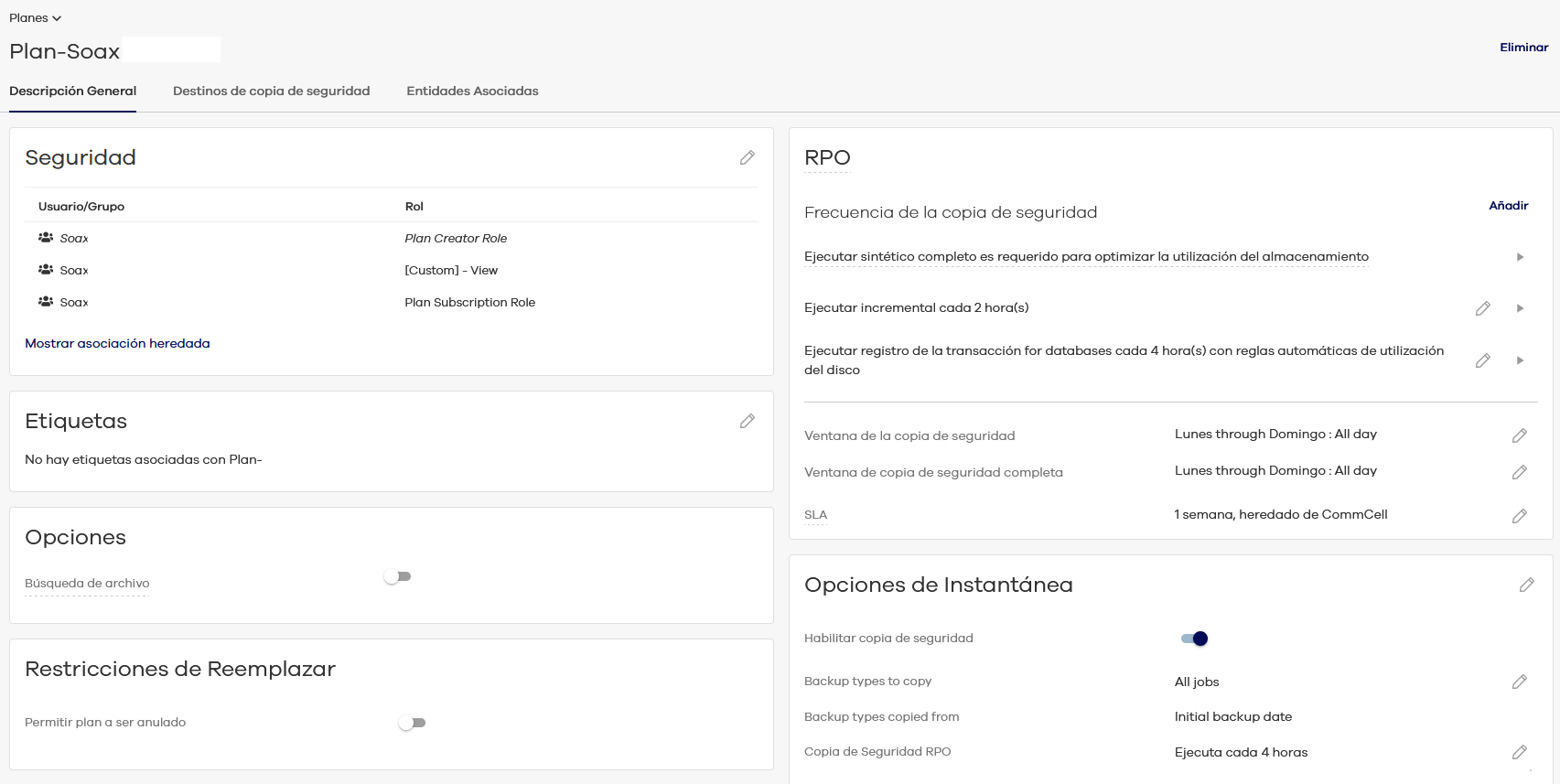Enable Búsqueda de archivo toggle
The width and height of the screenshot is (1560, 784).
coord(398,576)
